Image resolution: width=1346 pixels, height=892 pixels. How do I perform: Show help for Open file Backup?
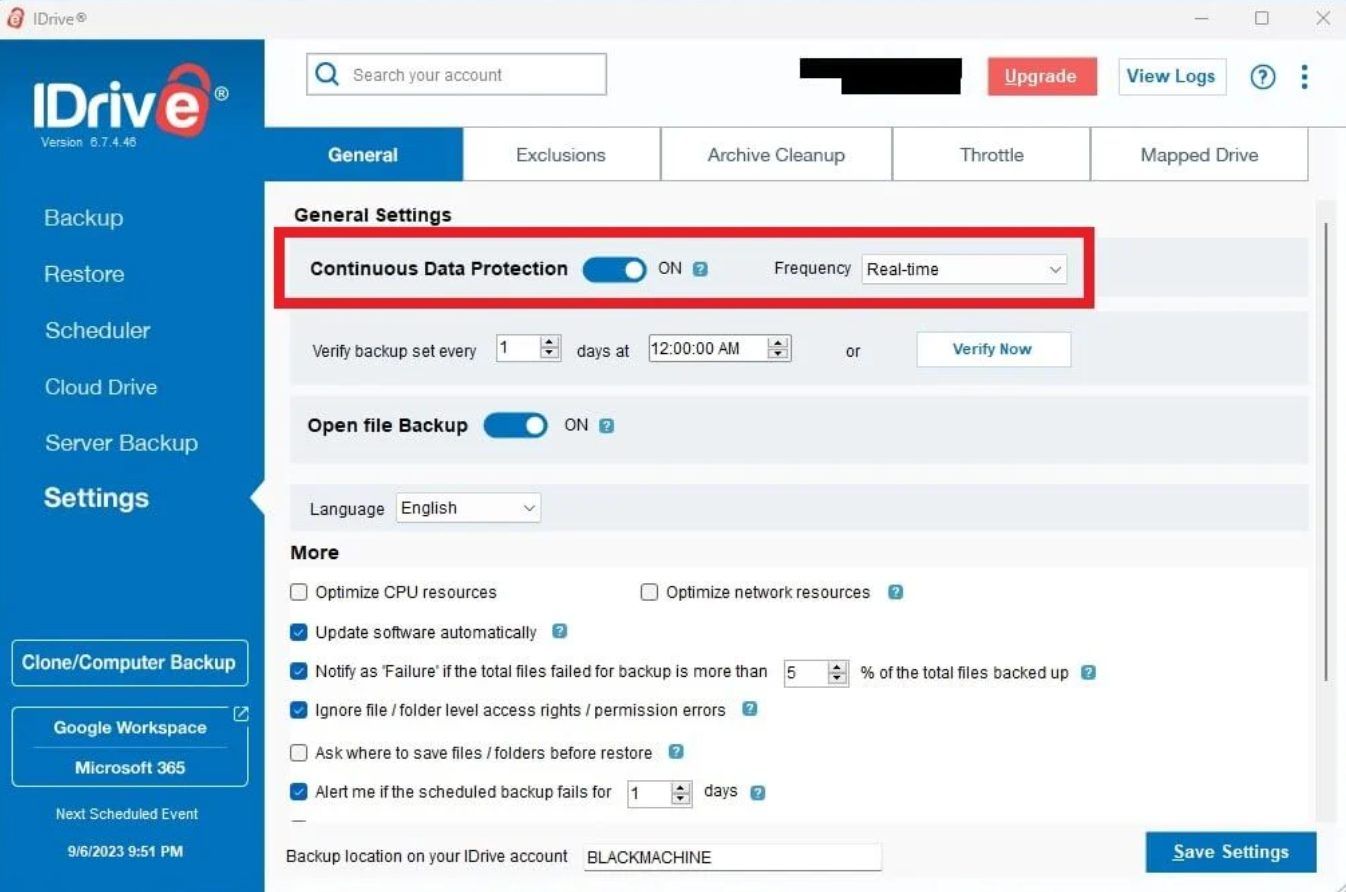click(x=606, y=426)
